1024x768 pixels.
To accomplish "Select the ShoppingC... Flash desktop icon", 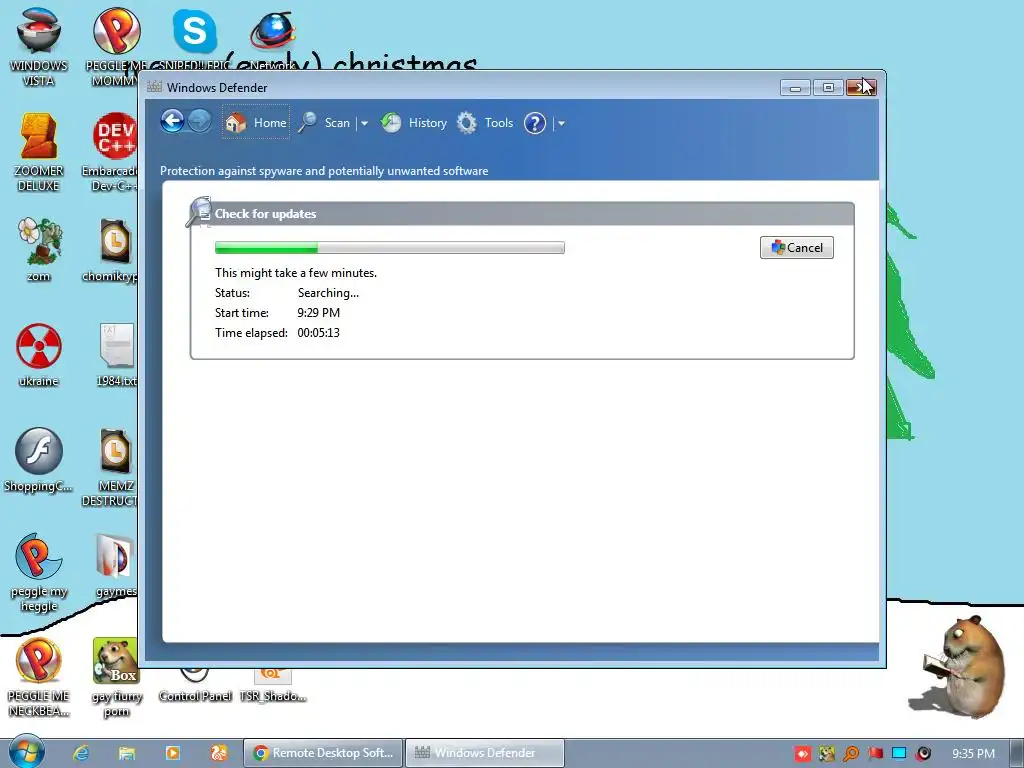I will coord(39,460).
